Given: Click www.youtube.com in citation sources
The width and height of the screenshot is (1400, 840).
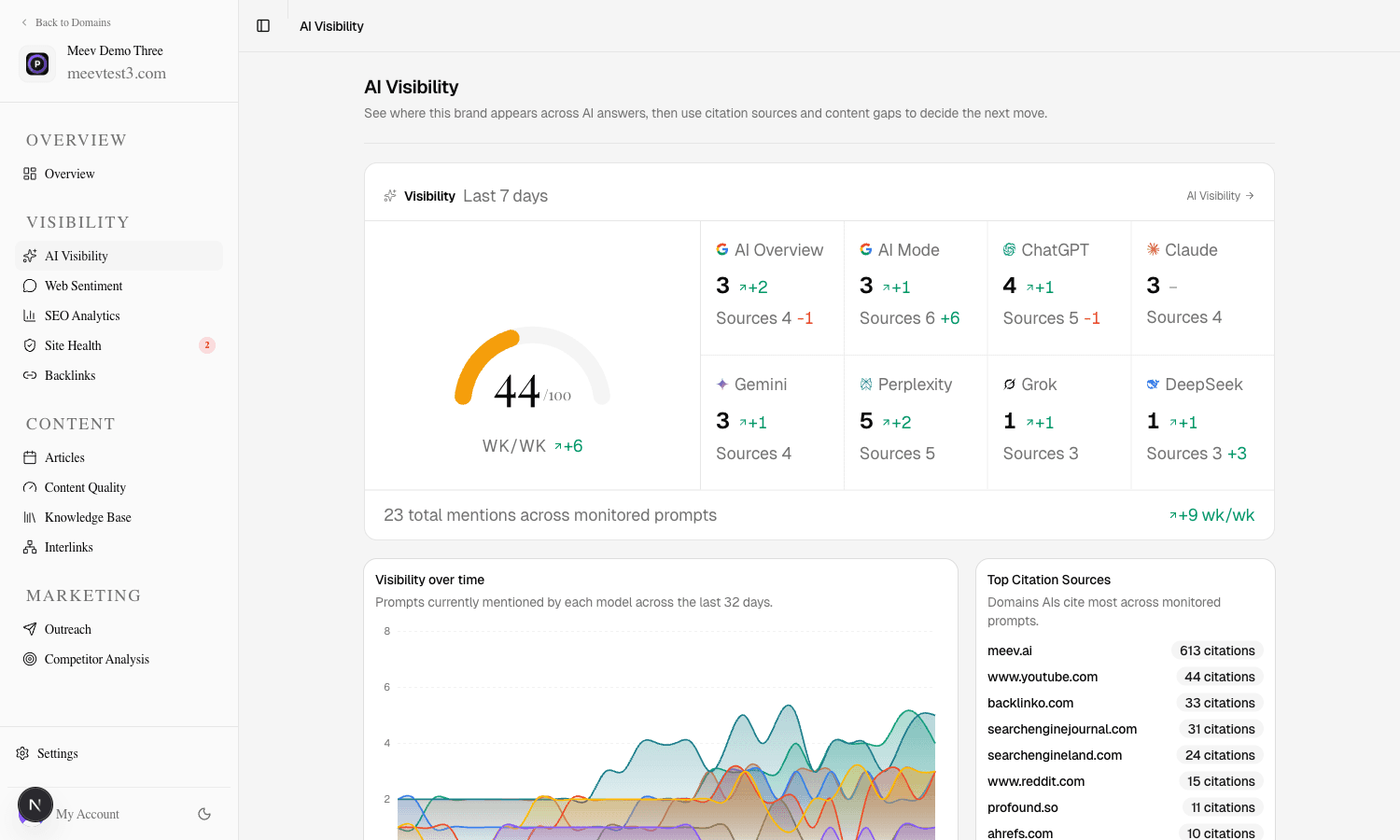Looking at the screenshot, I should (1043, 677).
